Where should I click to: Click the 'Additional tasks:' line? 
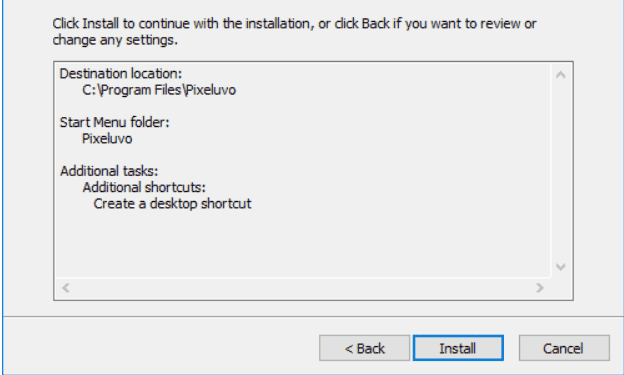109,171
